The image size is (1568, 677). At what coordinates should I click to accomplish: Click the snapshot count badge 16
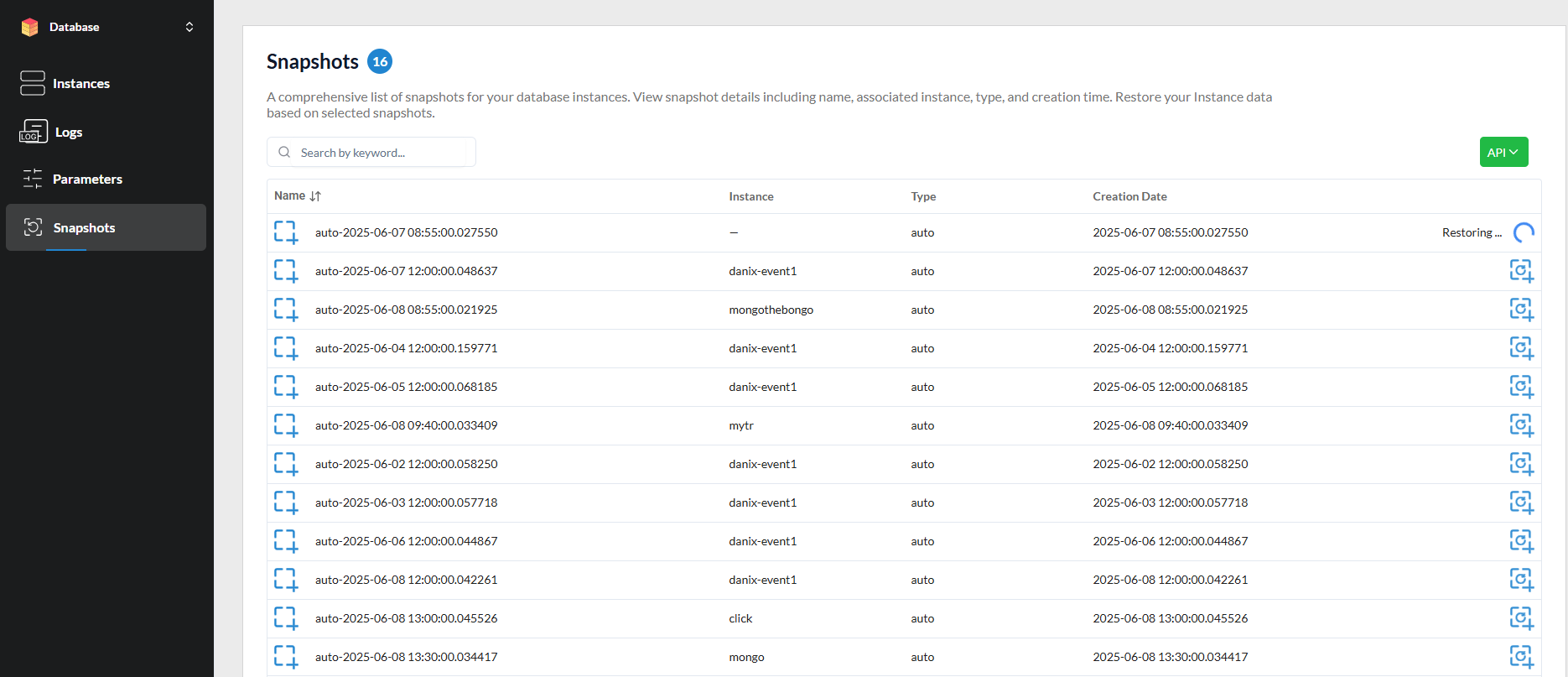pyautogui.click(x=380, y=61)
